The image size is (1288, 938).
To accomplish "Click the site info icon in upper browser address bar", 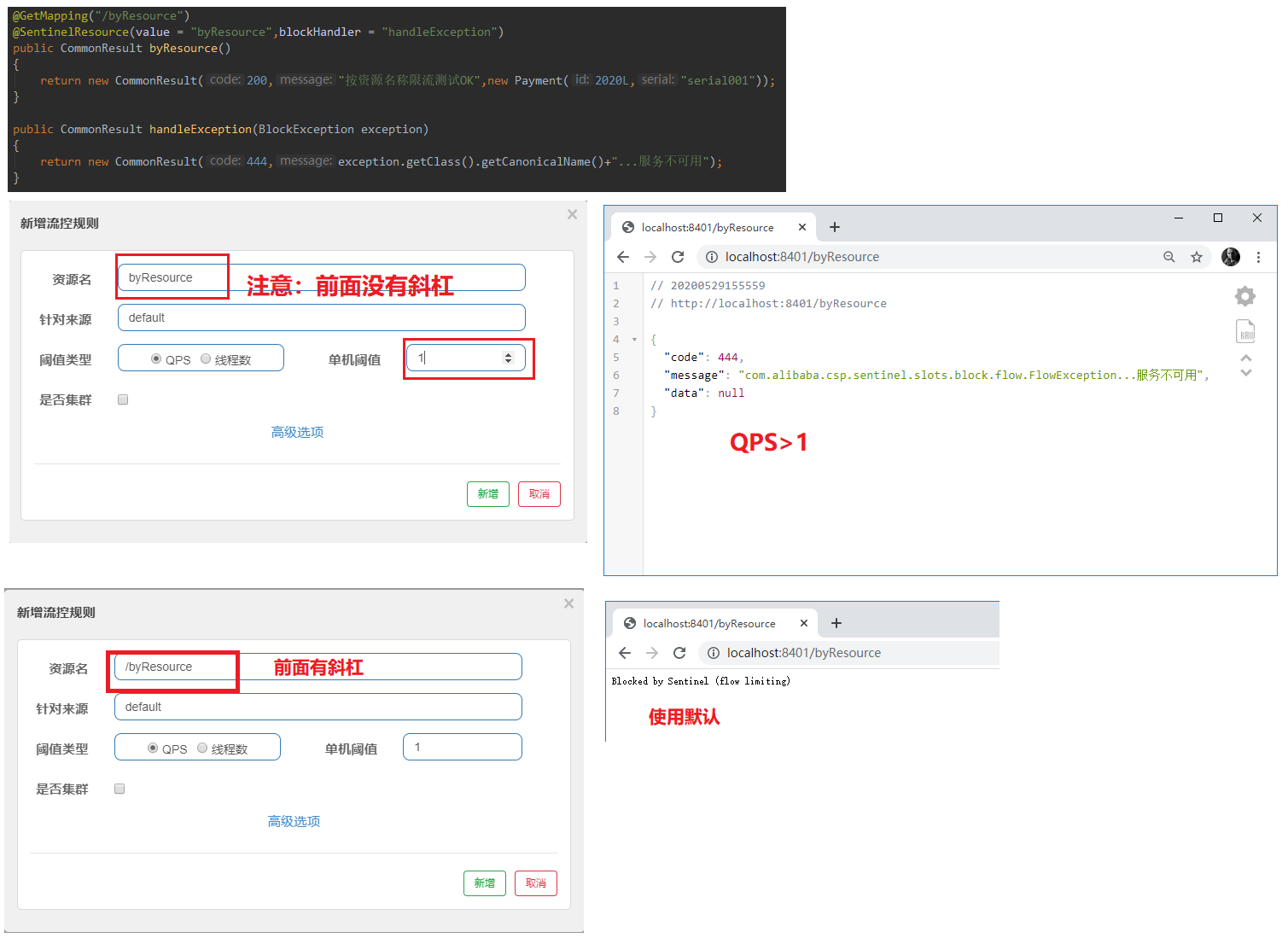I will (712, 257).
